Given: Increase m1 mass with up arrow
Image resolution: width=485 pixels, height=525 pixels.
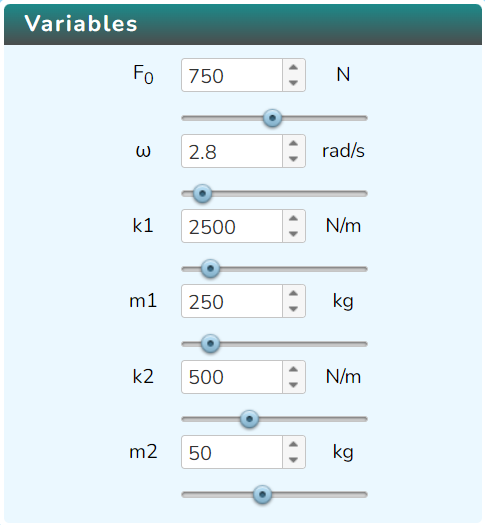Looking at the screenshot, I should [294, 293].
